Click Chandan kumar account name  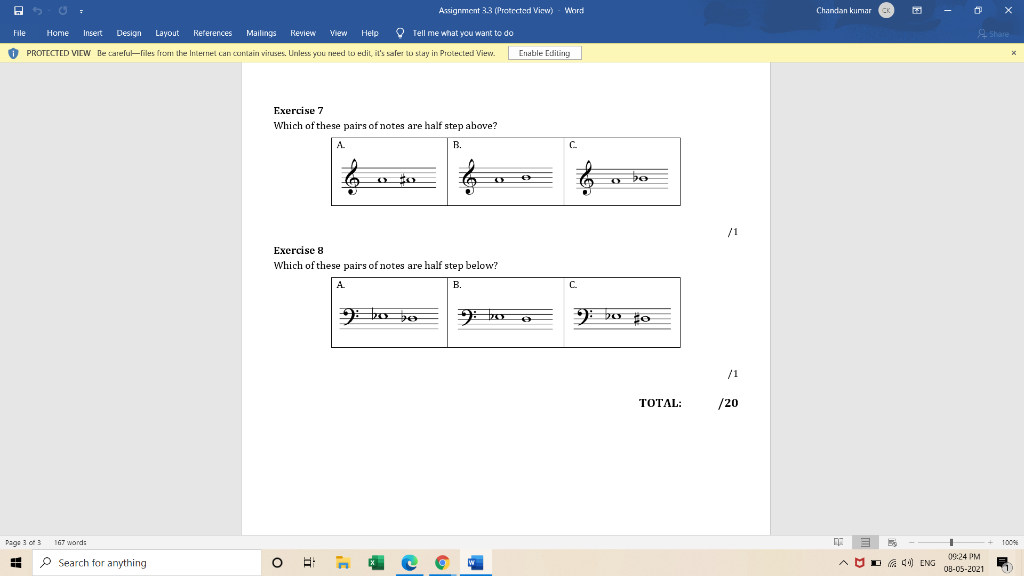coord(843,10)
